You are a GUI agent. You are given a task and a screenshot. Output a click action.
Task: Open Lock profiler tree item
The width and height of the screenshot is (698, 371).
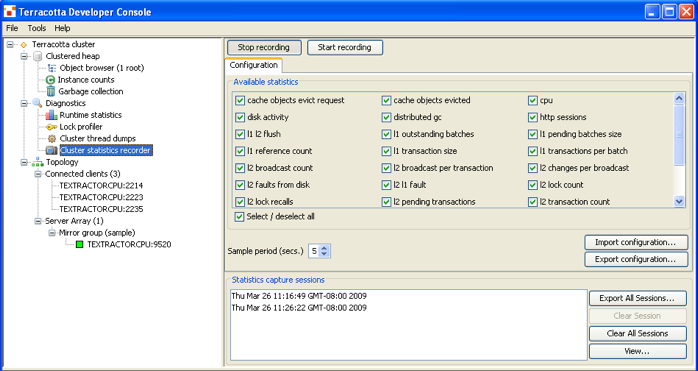coord(81,127)
